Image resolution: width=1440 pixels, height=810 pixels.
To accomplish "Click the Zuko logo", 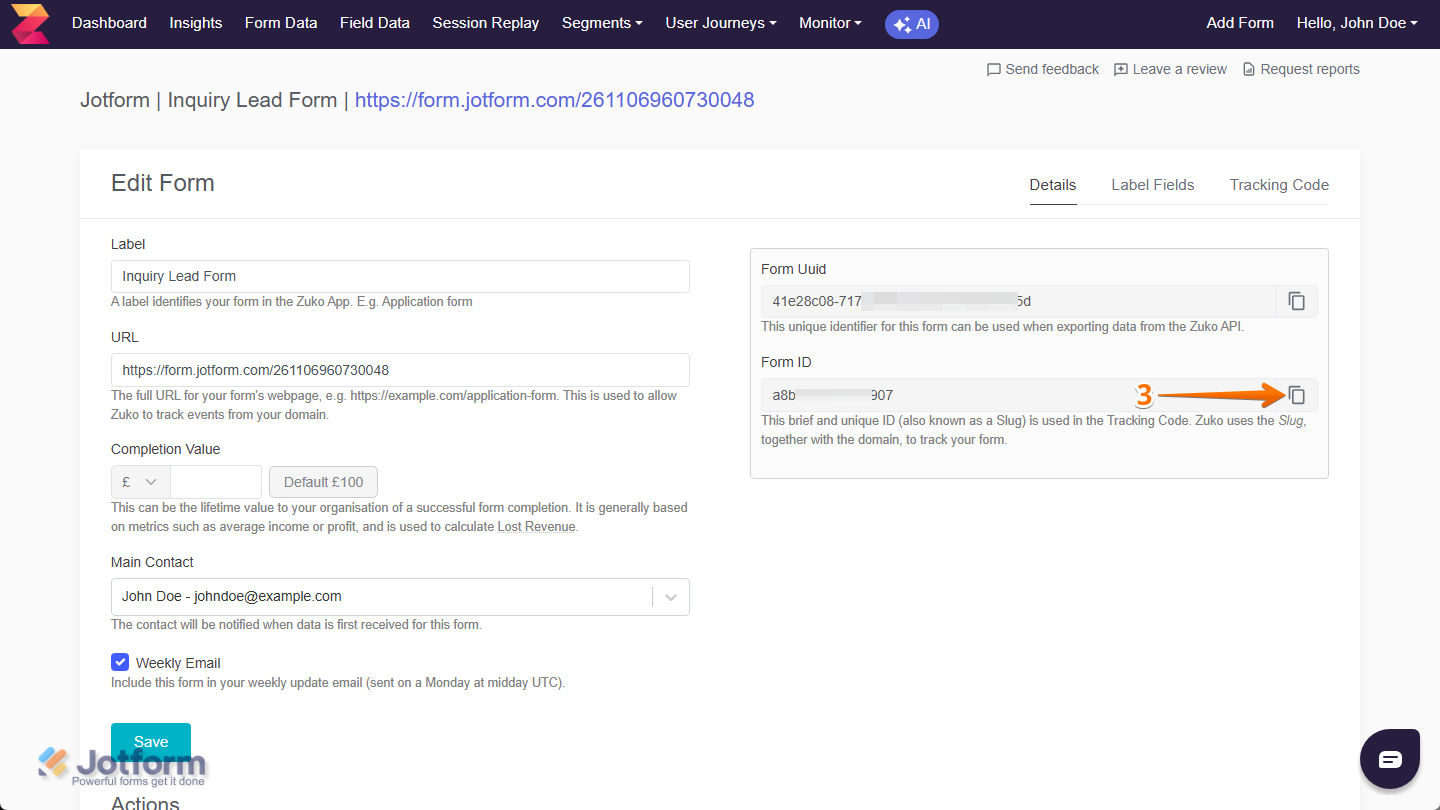I will coord(29,23).
